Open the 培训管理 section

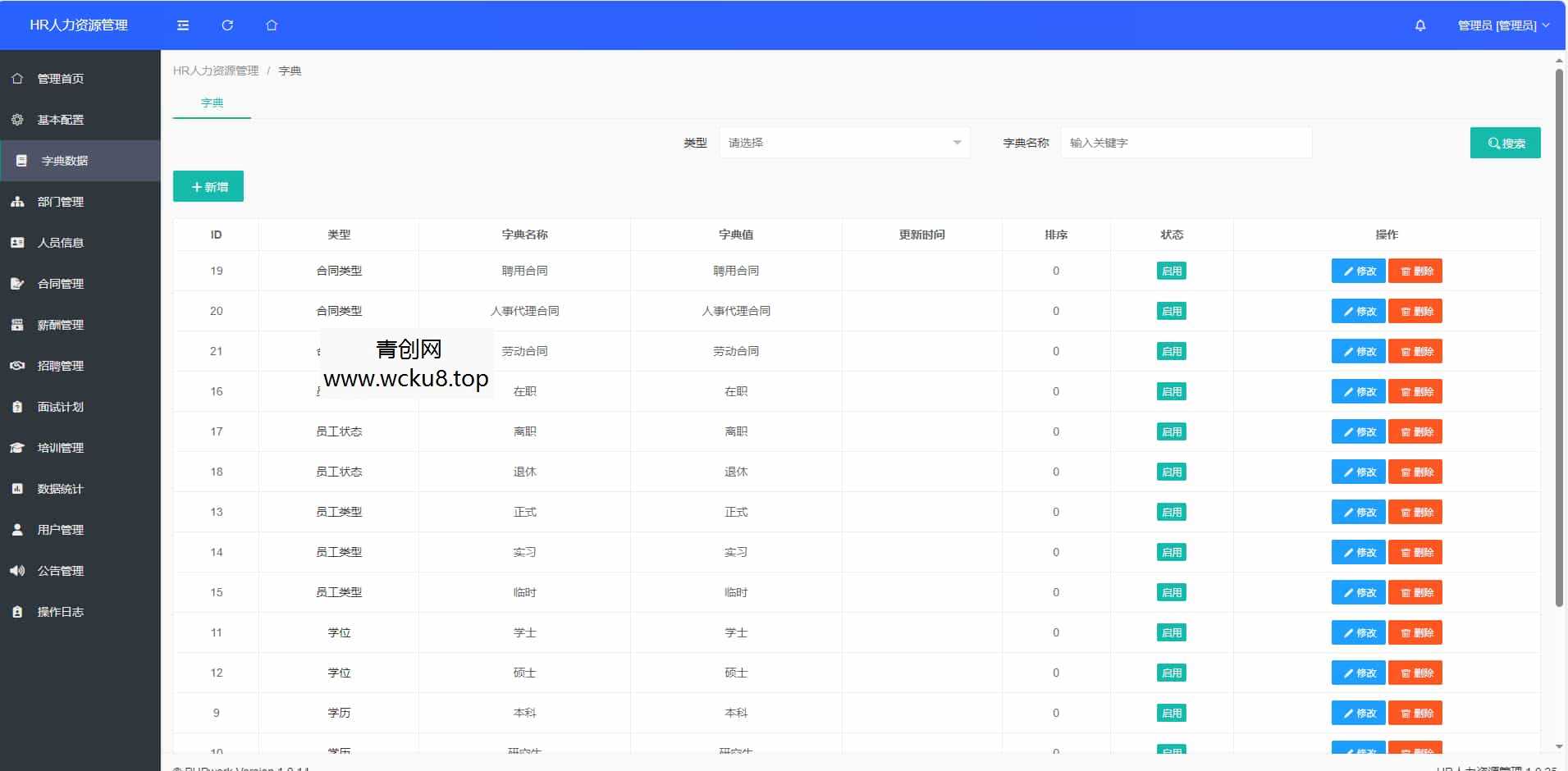(59, 448)
